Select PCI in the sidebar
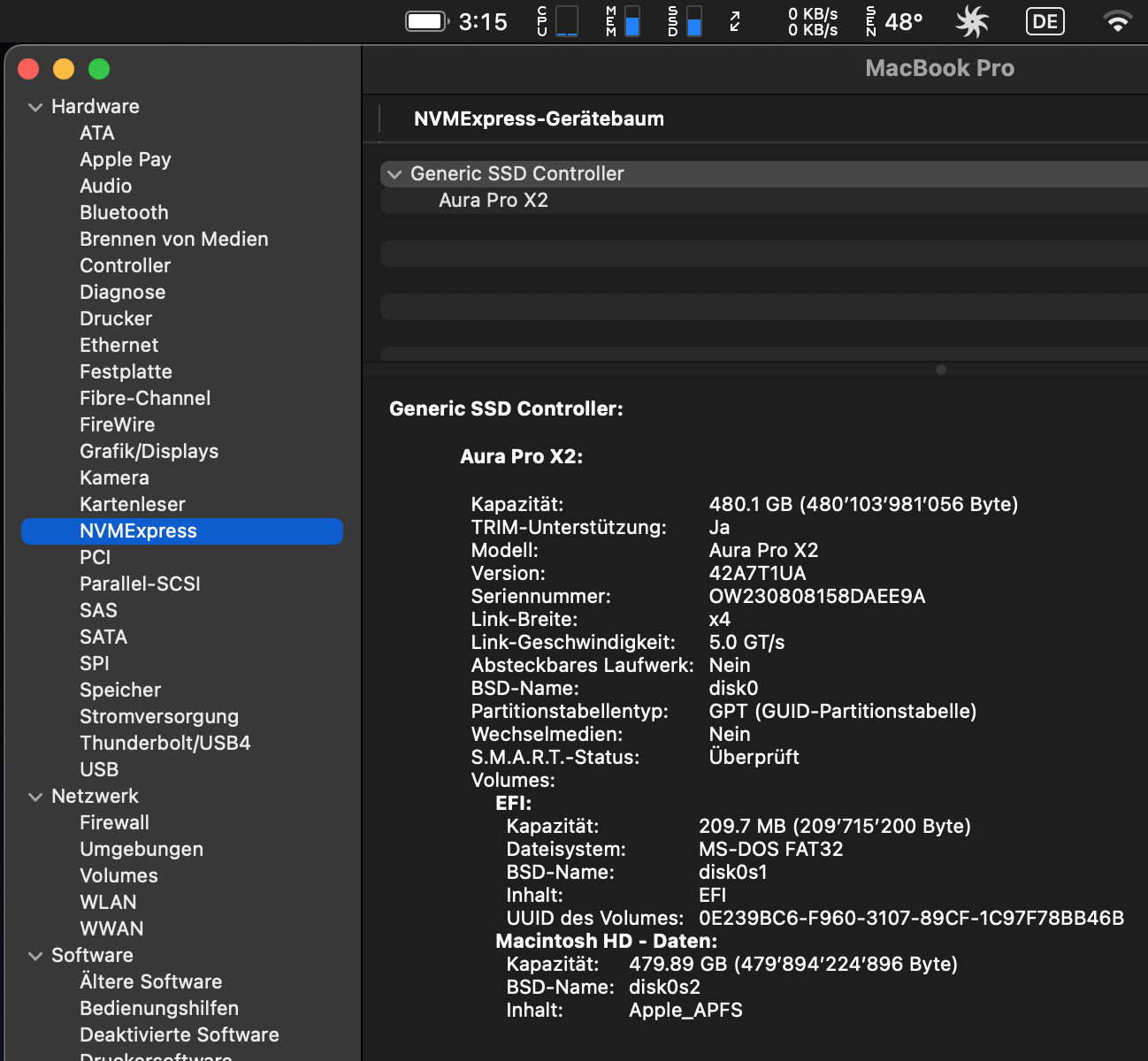The width and height of the screenshot is (1148, 1061). click(x=96, y=557)
